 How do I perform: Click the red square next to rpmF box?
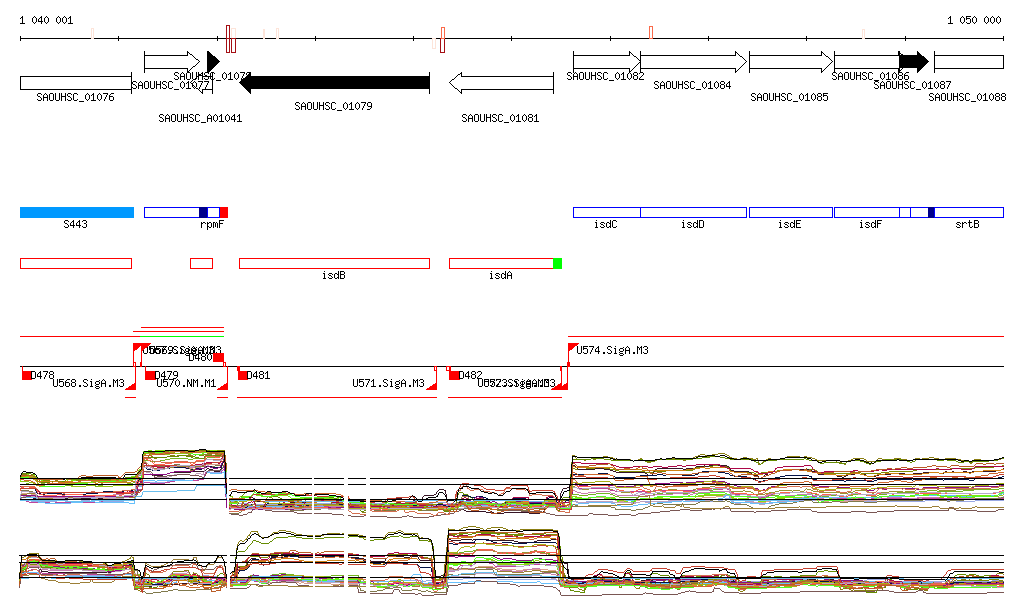click(x=224, y=212)
